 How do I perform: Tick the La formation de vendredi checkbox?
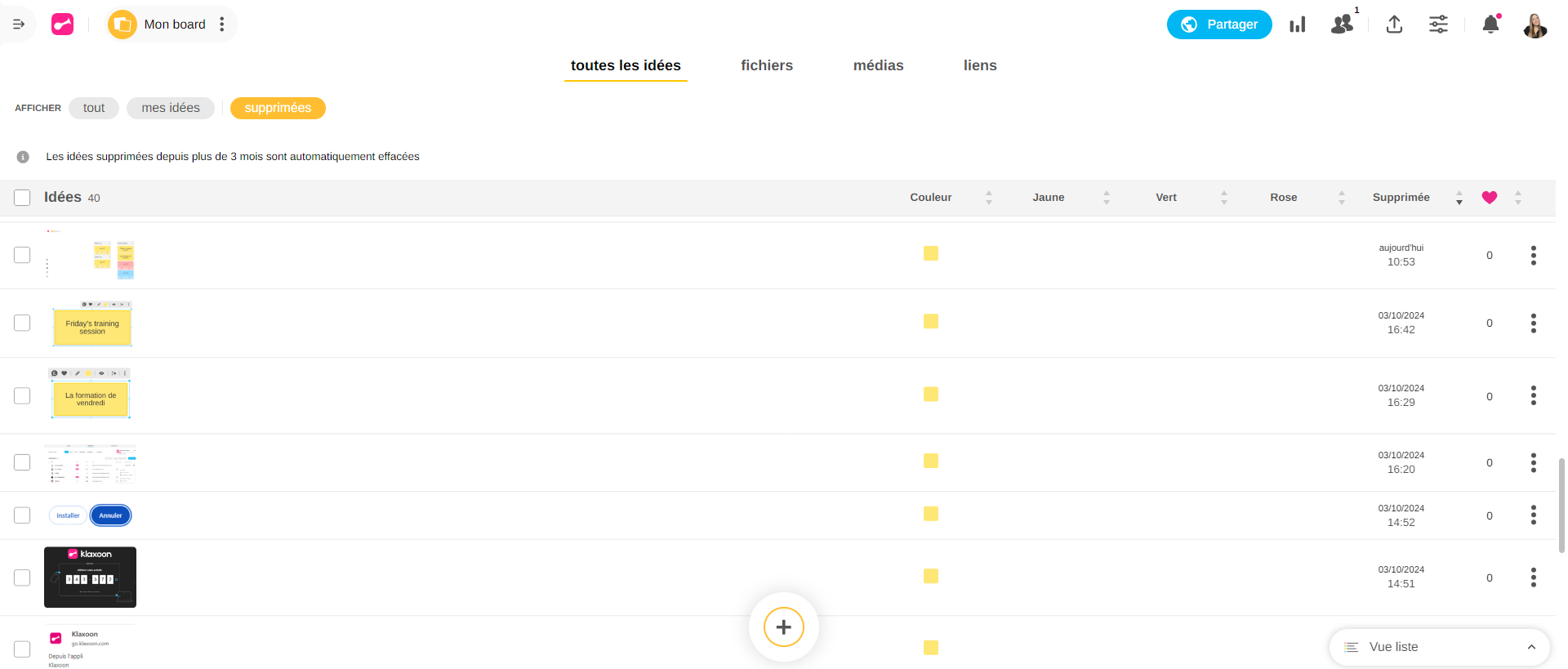[x=22, y=396]
